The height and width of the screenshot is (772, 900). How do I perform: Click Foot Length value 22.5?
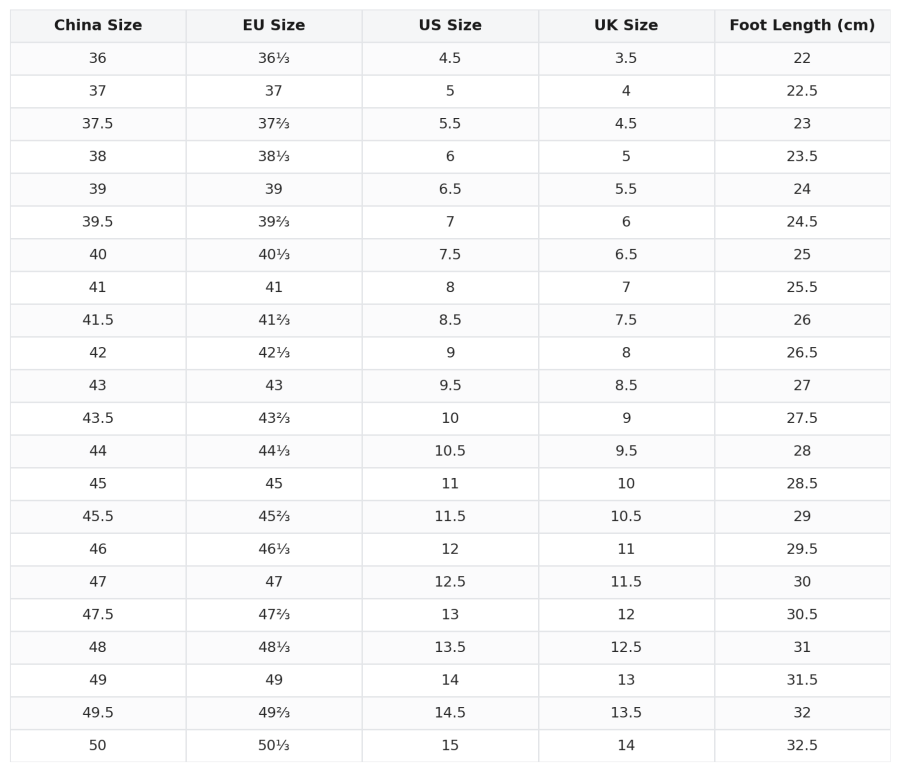tap(802, 91)
